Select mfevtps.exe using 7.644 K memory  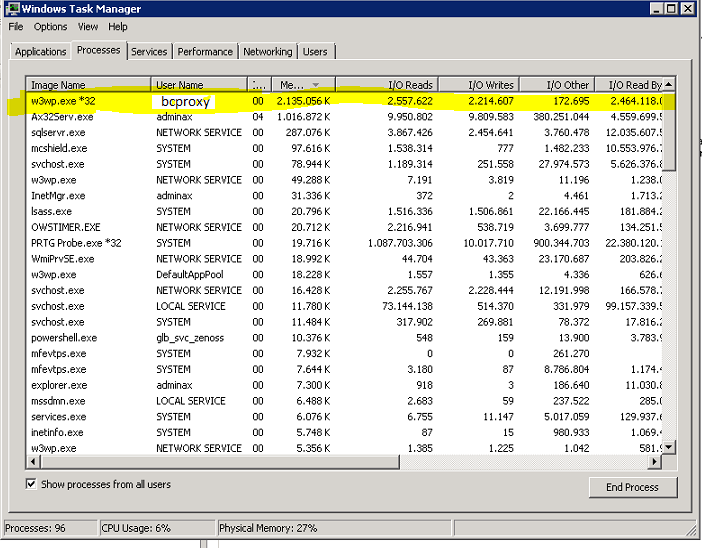(x=344, y=369)
